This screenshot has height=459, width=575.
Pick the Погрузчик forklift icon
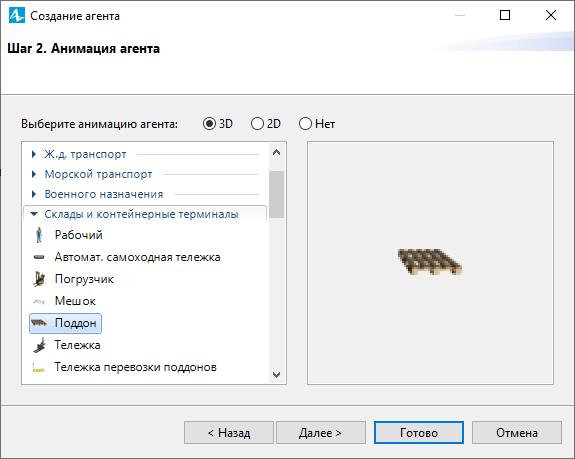[x=39, y=279]
